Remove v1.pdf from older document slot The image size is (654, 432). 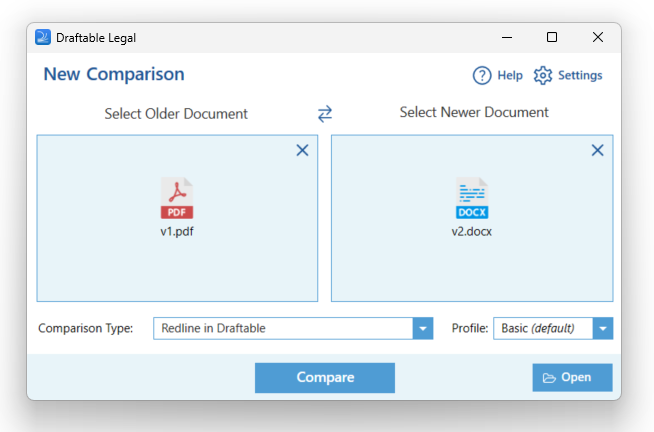(302, 150)
